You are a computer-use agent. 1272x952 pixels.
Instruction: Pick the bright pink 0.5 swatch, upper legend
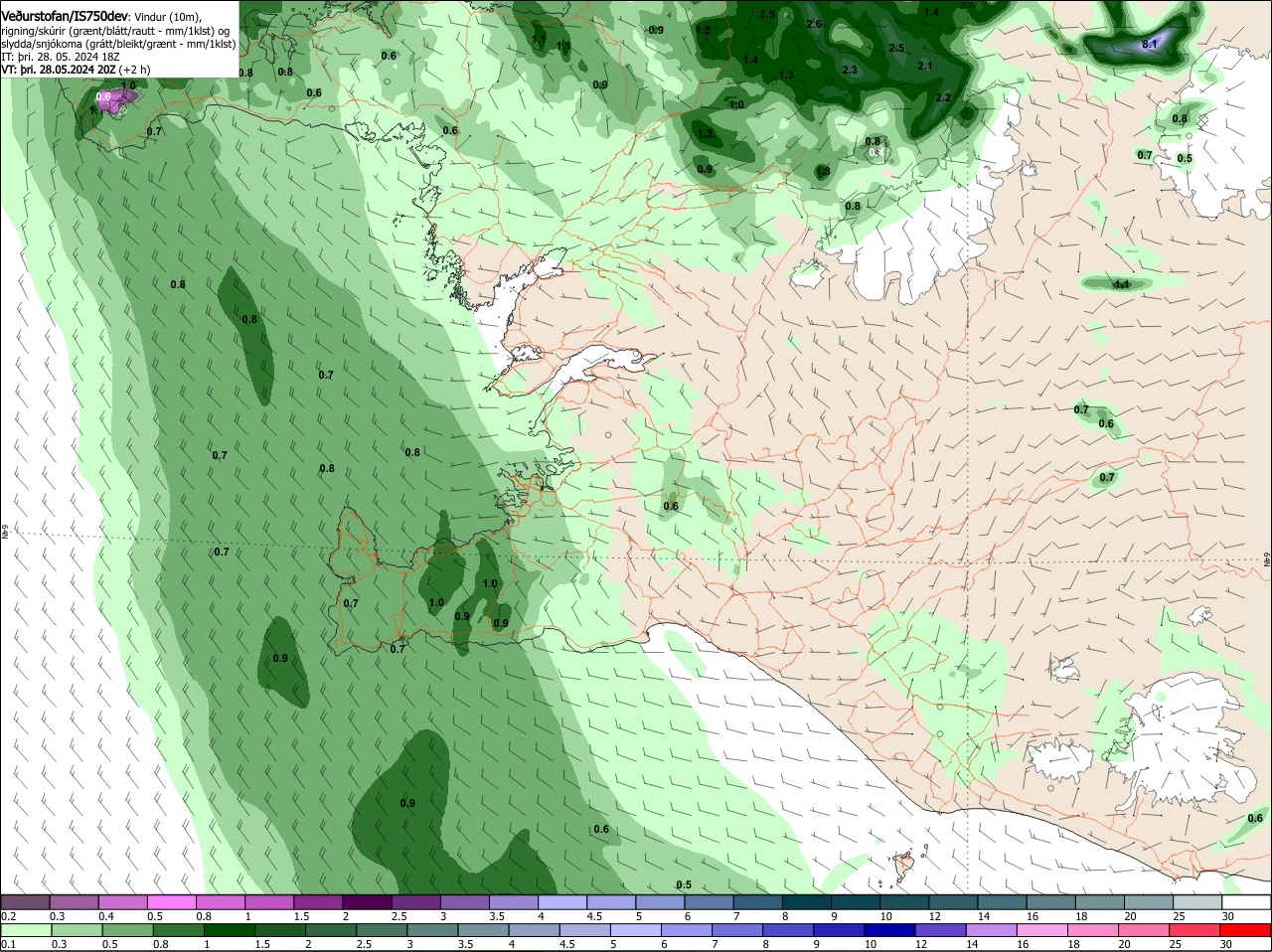pos(172,902)
